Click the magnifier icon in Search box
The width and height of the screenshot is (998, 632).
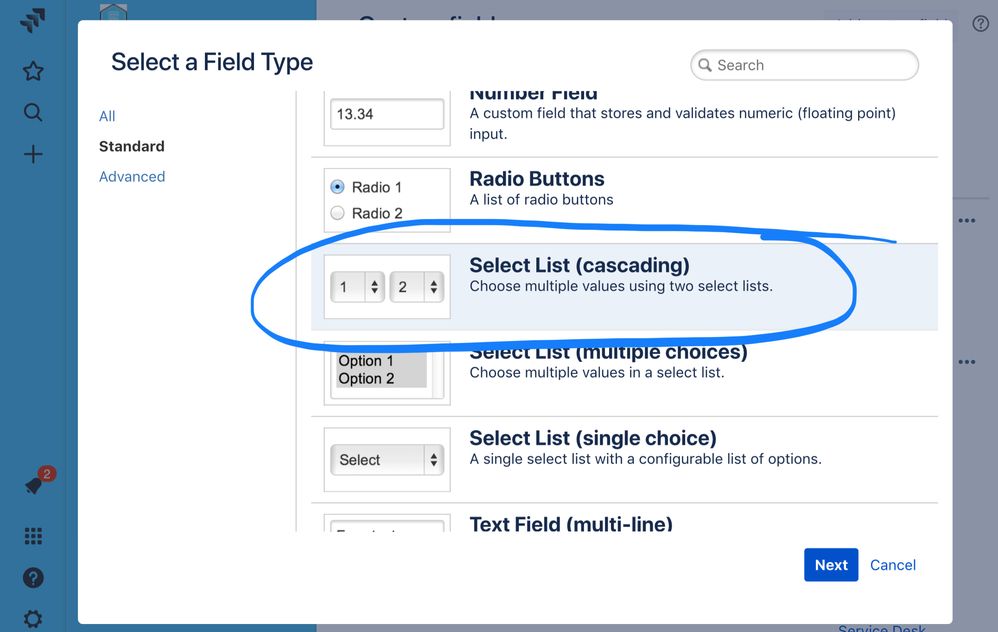point(705,65)
